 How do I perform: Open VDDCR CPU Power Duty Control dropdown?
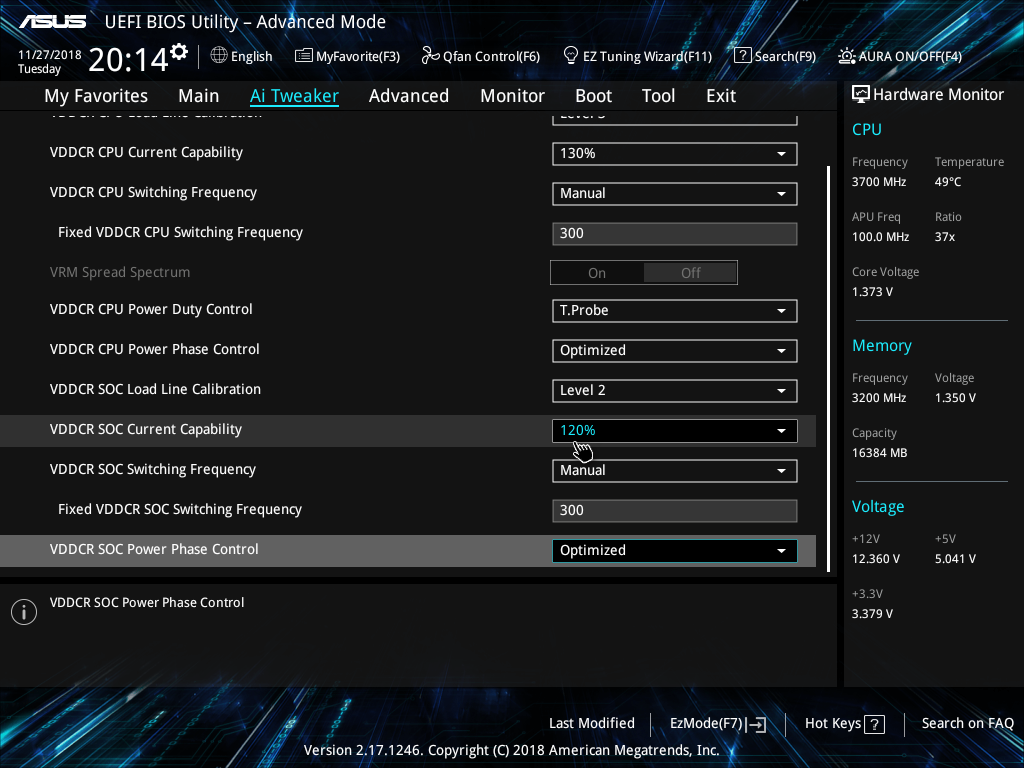tap(675, 310)
